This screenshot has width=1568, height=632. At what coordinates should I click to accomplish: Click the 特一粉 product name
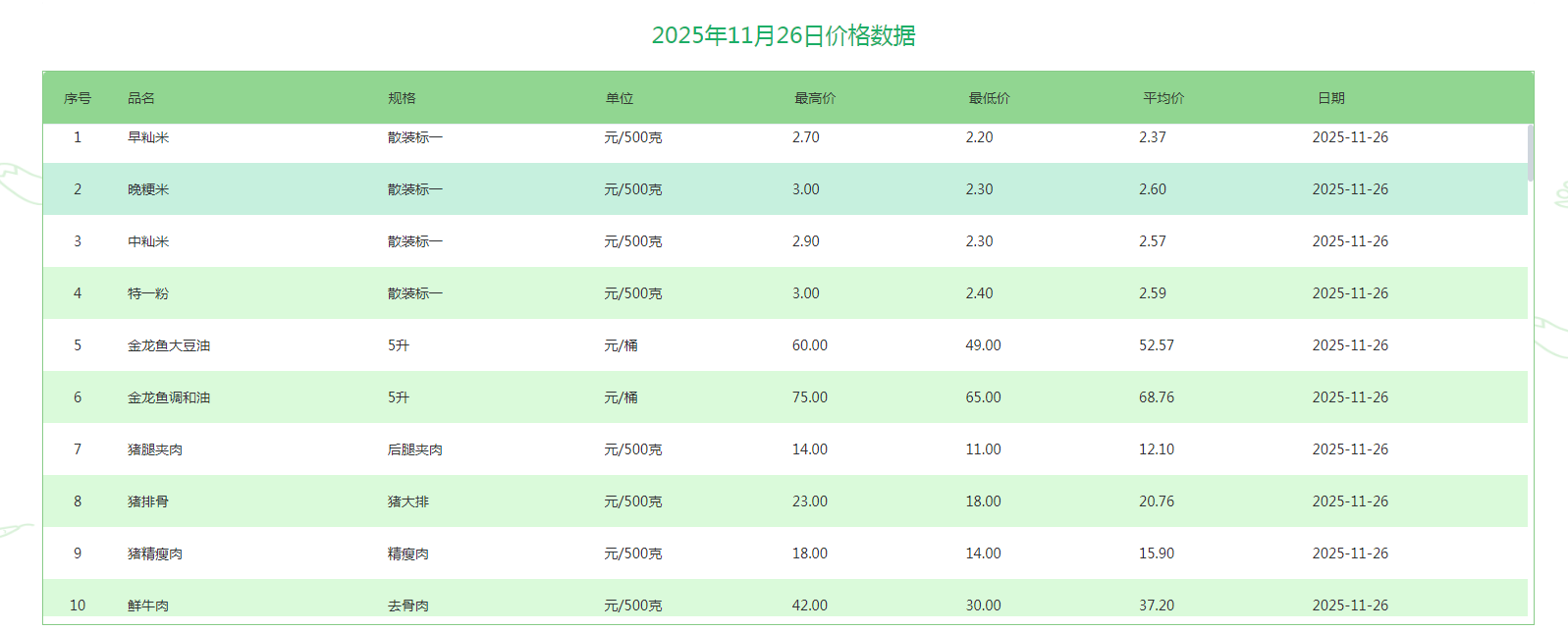(x=148, y=293)
